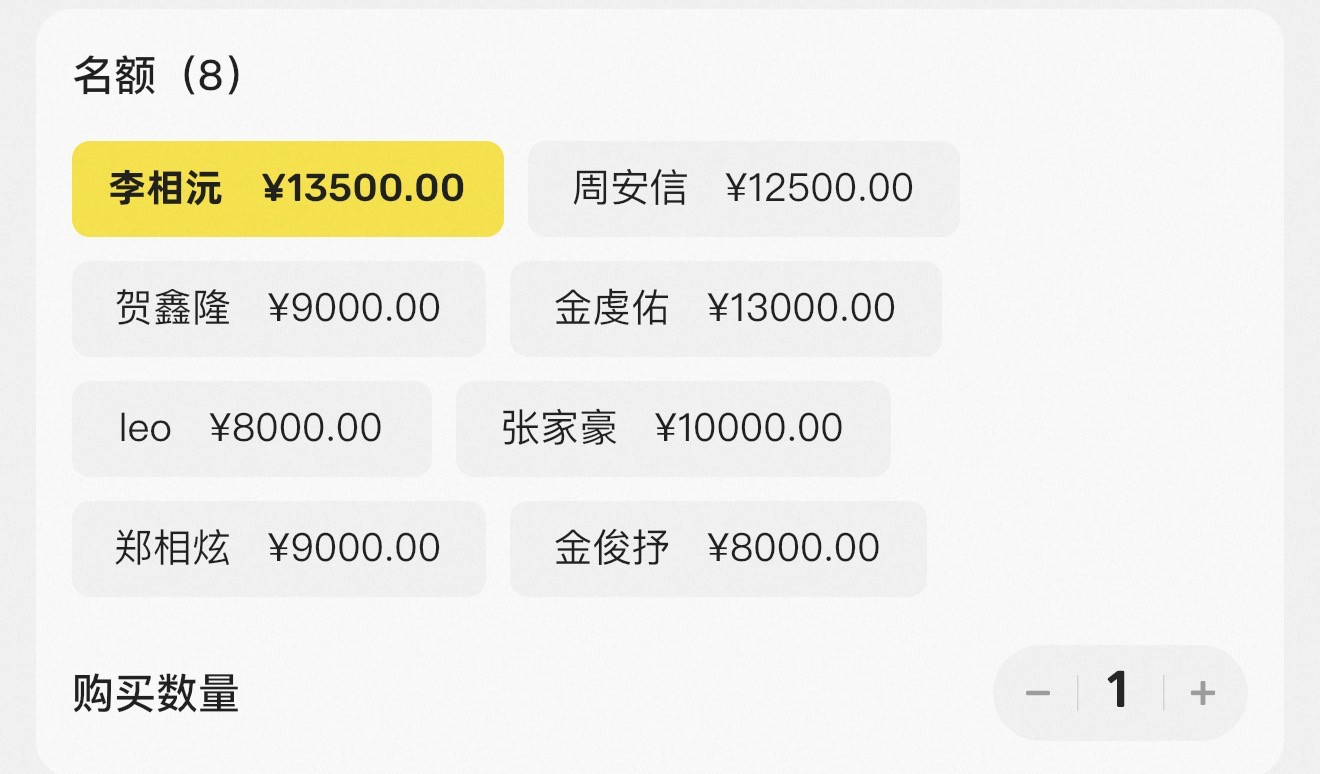Click the 名额（8）section heading
Screen dimensions: 1320x774
(158, 76)
